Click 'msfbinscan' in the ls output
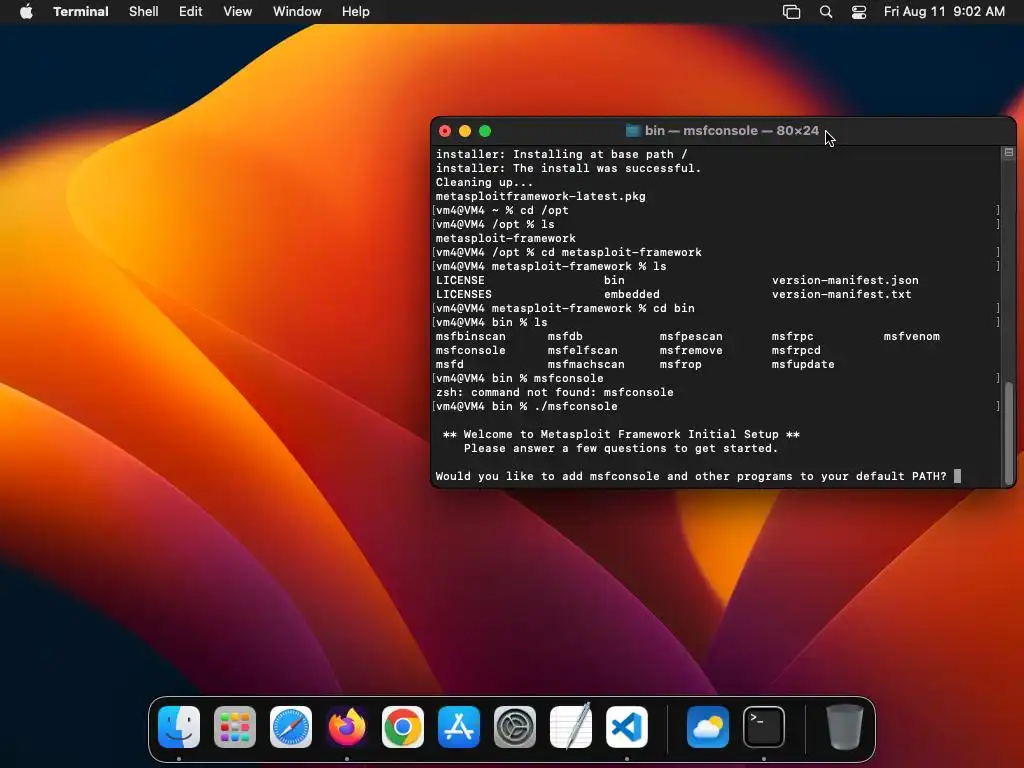The image size is (1024, 768). point(470,336)
